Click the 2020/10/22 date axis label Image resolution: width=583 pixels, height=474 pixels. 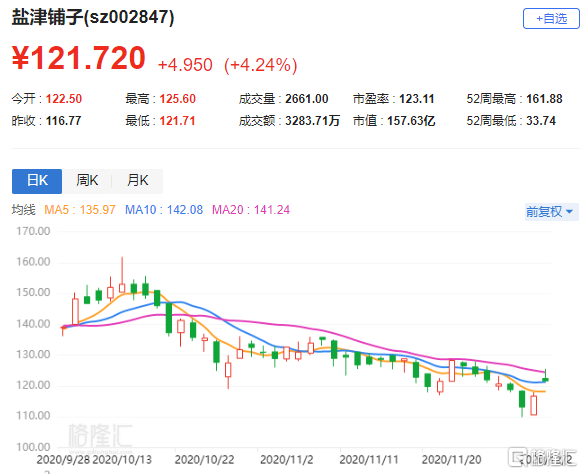204,460
